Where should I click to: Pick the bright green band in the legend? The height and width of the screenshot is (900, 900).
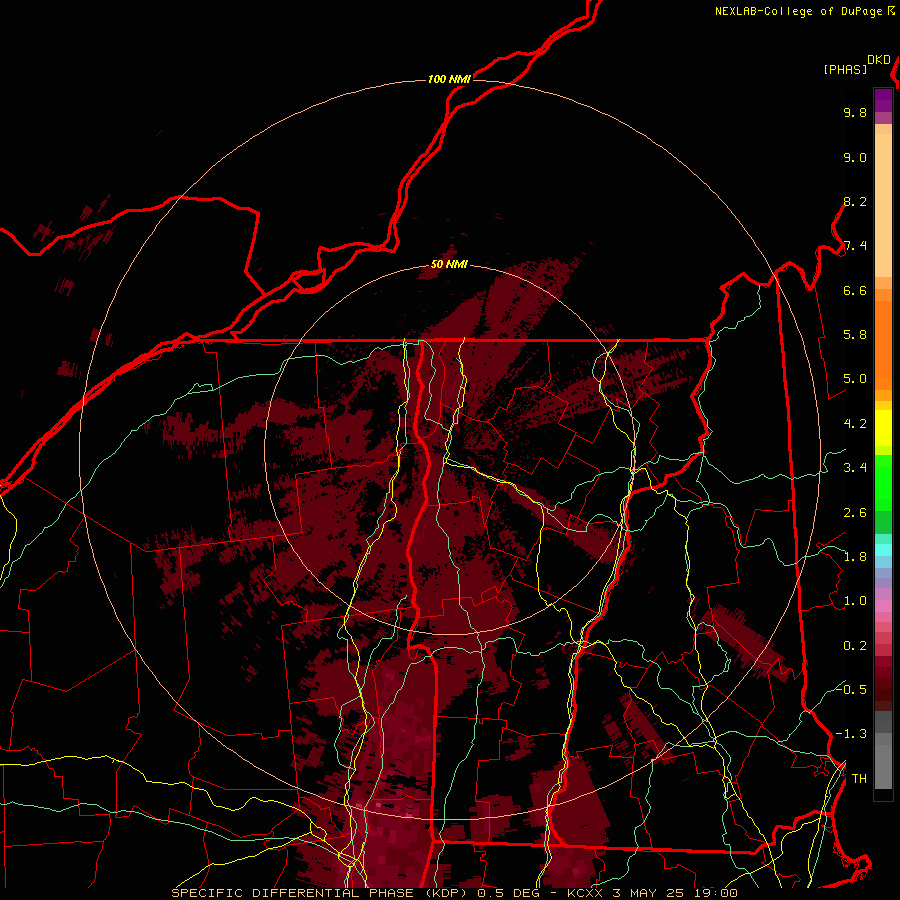pos(883,482)
